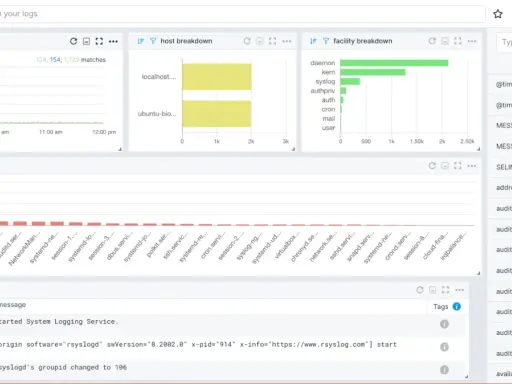Viewport: 512px width, 384px height.
Task: Expand log messages table to fullscreen
Action: tap(445, 290)
